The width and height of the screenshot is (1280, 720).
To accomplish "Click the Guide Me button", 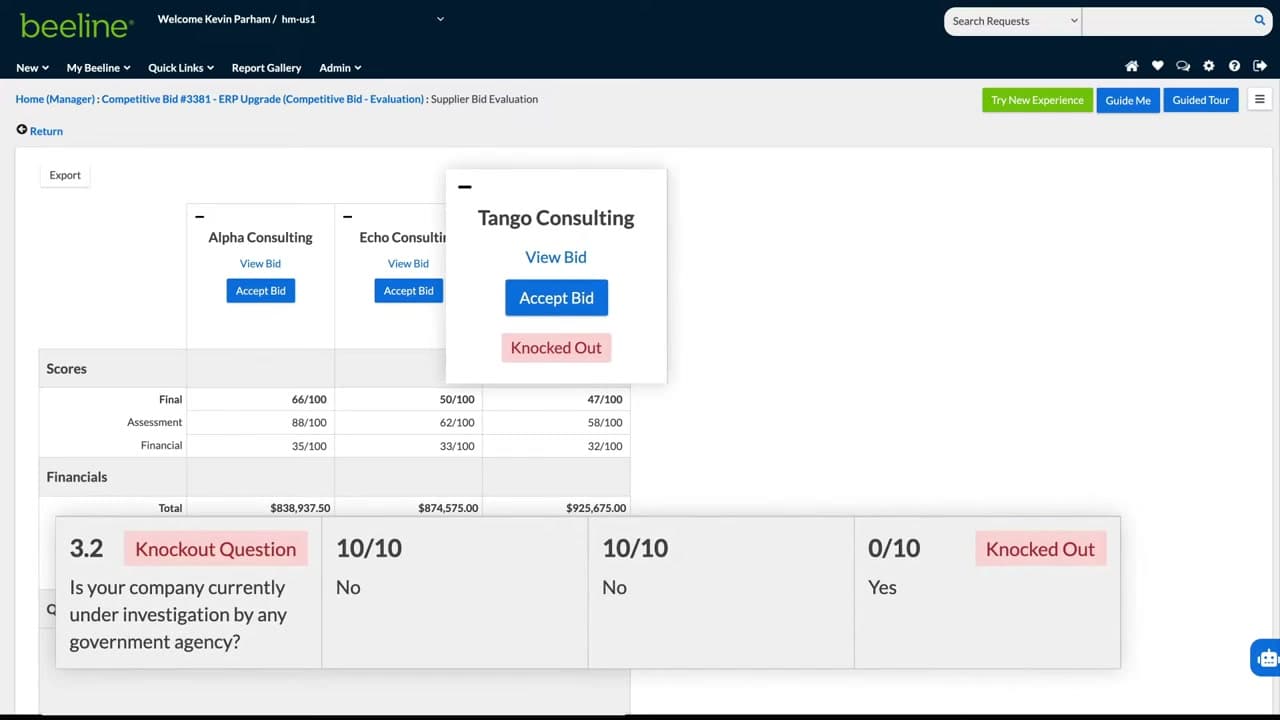I will (x=1128, y=100).
